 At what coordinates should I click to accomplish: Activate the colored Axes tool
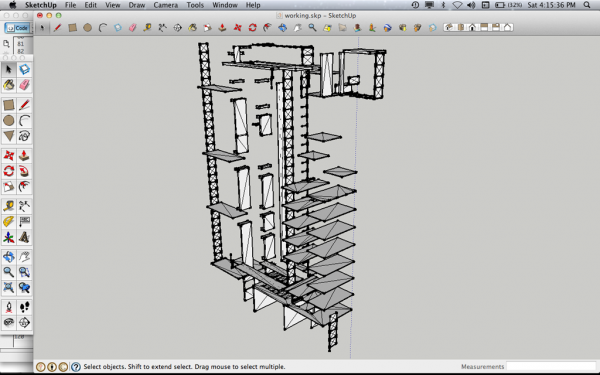(x=9, y=238)
